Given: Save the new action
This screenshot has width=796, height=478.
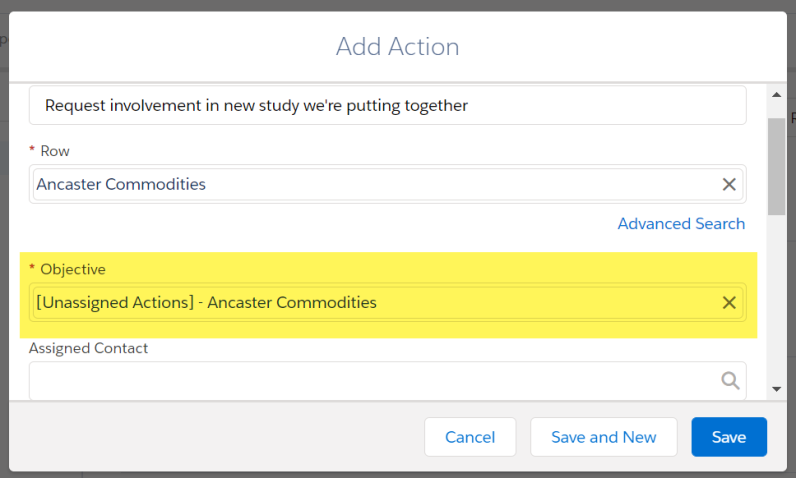Looking at the screenshot, I should (729, 437).
